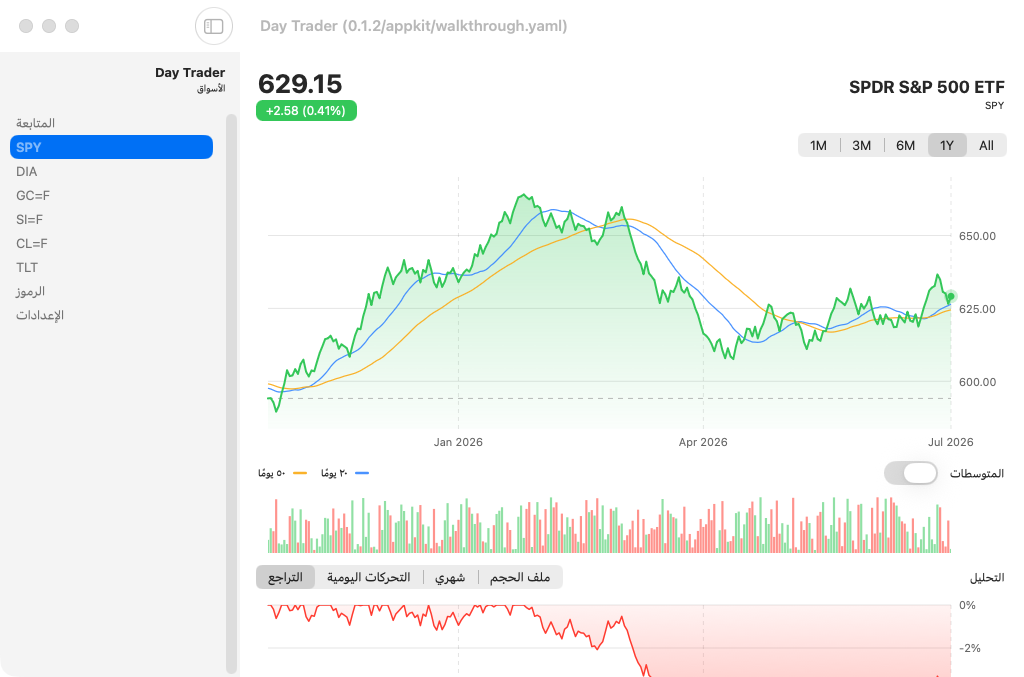Viewport: 1024px width, 677px height.
Task: Open the الرموز symbols section
Action: pyautogui.click(x=111, y=291)
